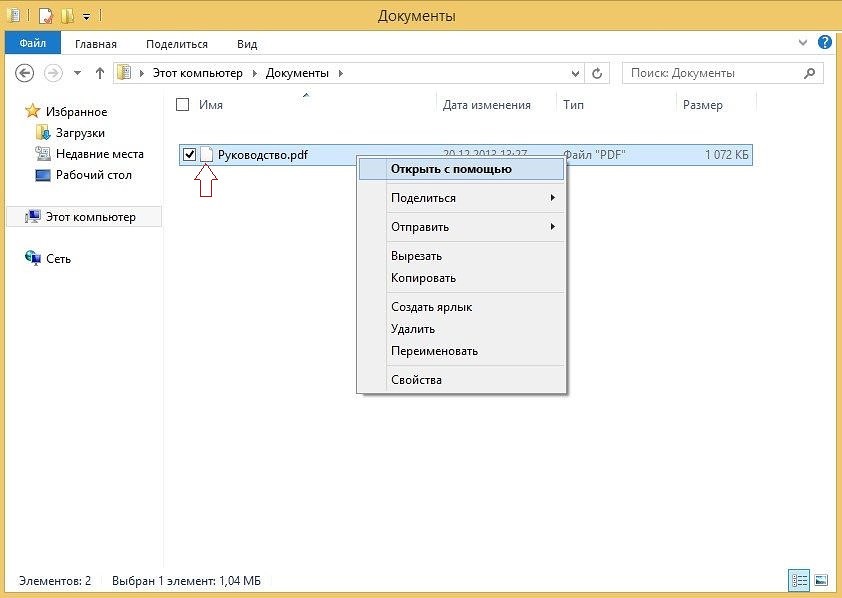The height and width of the screenshot is (598, 842).
Task: Open the Вид ribbon tab
Action: point(247,44)
